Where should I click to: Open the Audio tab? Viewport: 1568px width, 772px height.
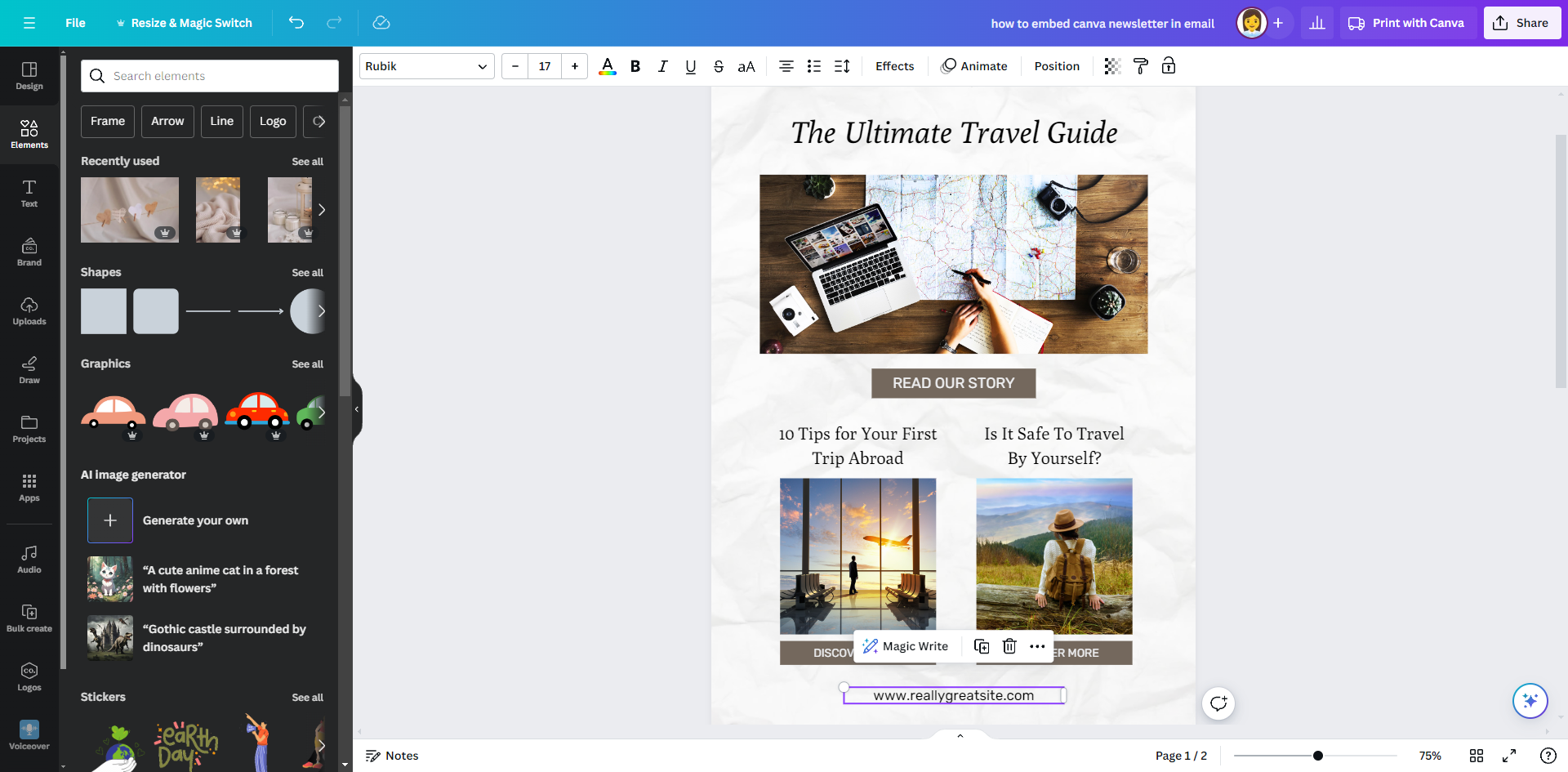[29, 560]
